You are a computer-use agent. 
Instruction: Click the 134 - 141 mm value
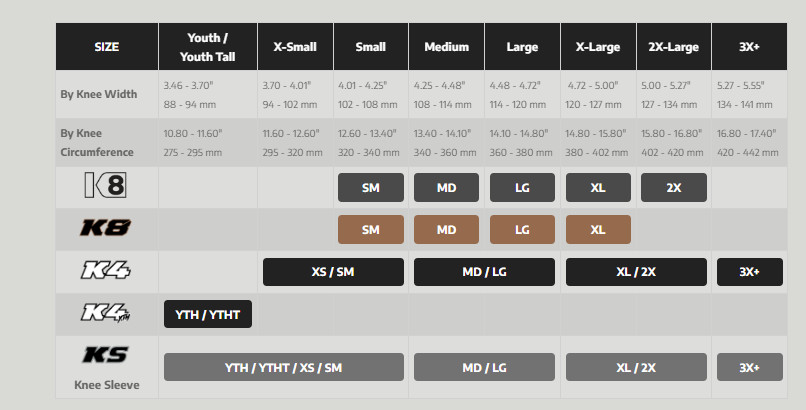click(x=745, y=104)
